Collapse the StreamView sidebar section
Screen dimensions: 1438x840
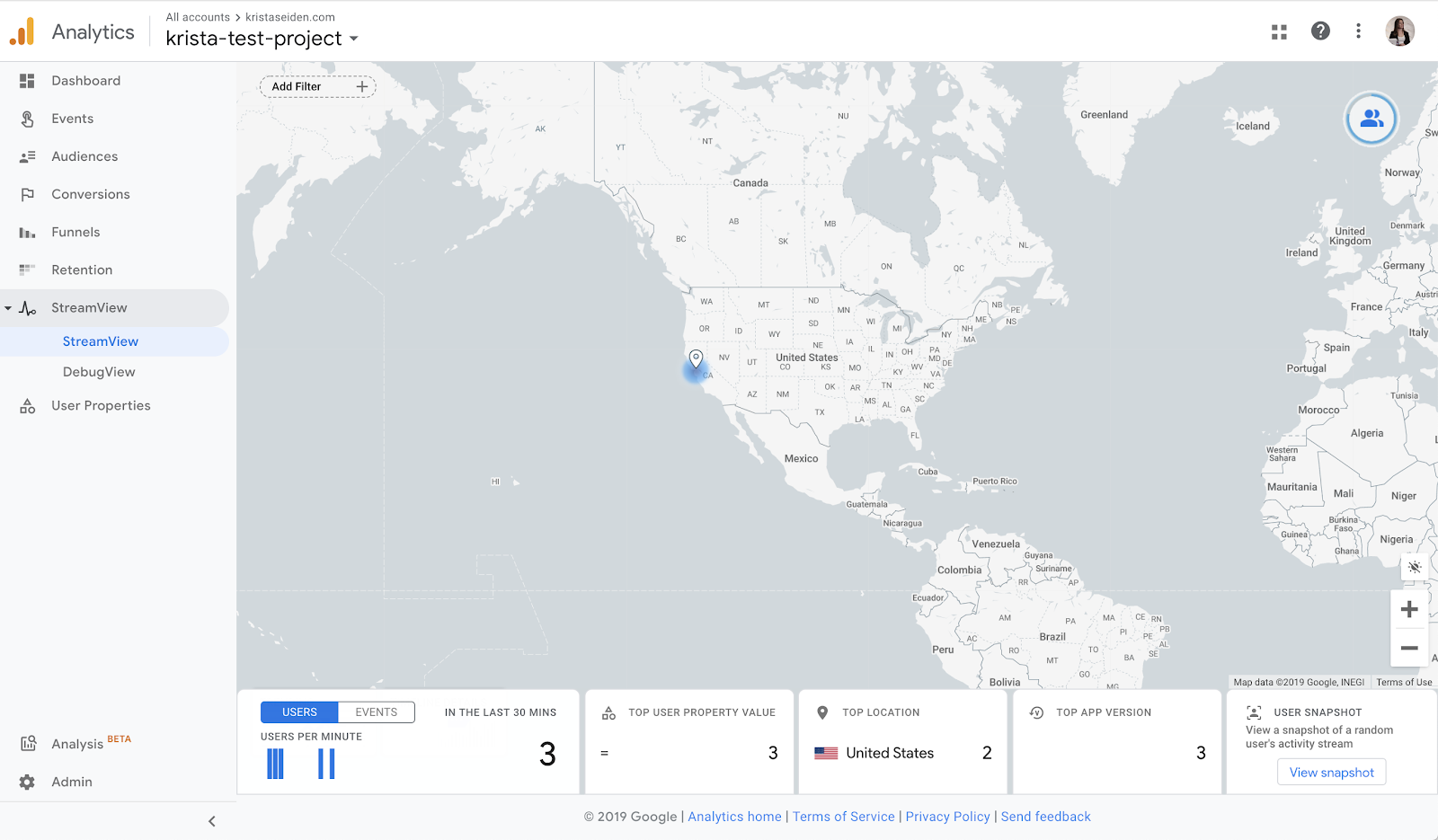8,308
